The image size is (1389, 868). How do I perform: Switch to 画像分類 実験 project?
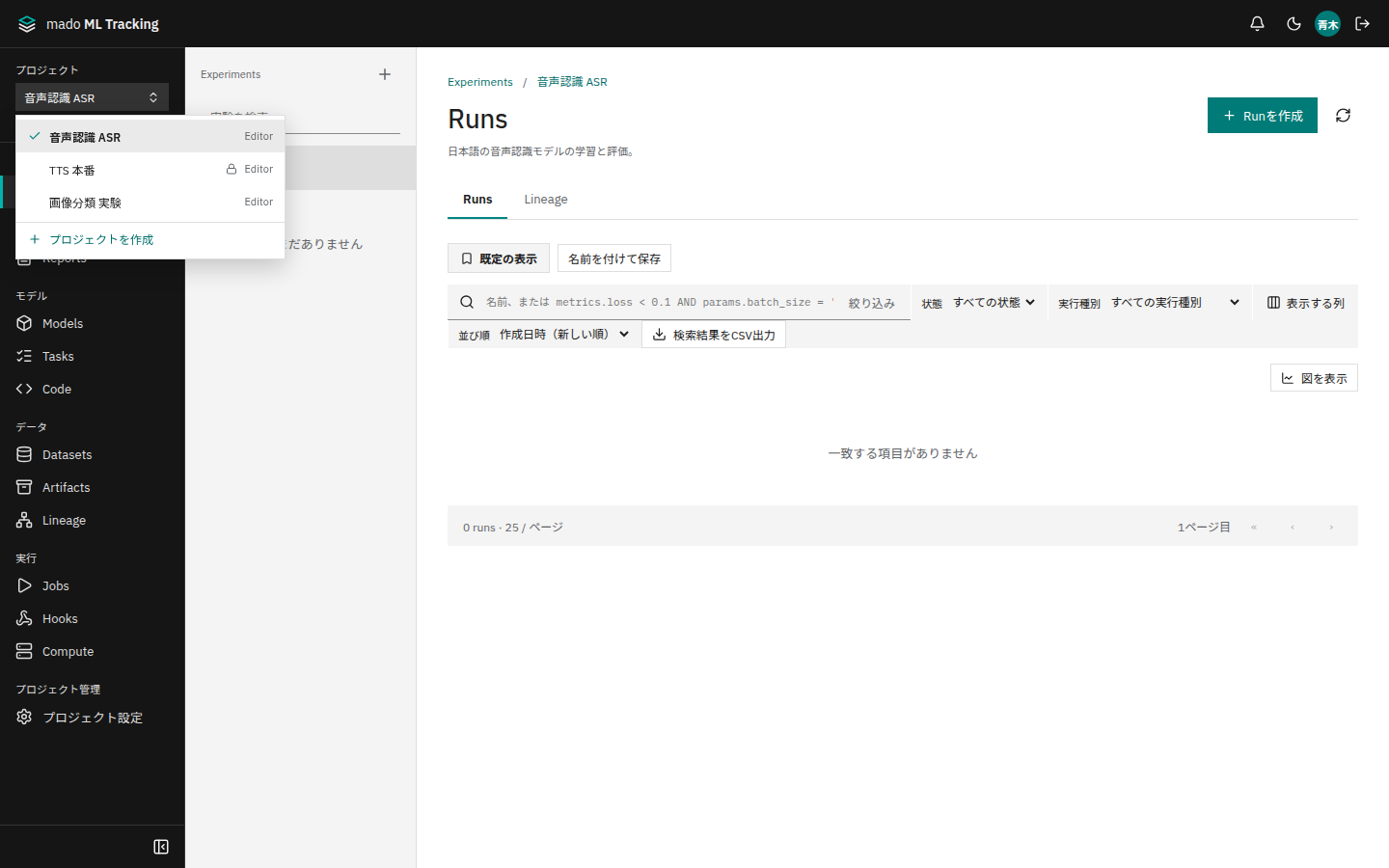pyautogui.click(x=150, y=203)
